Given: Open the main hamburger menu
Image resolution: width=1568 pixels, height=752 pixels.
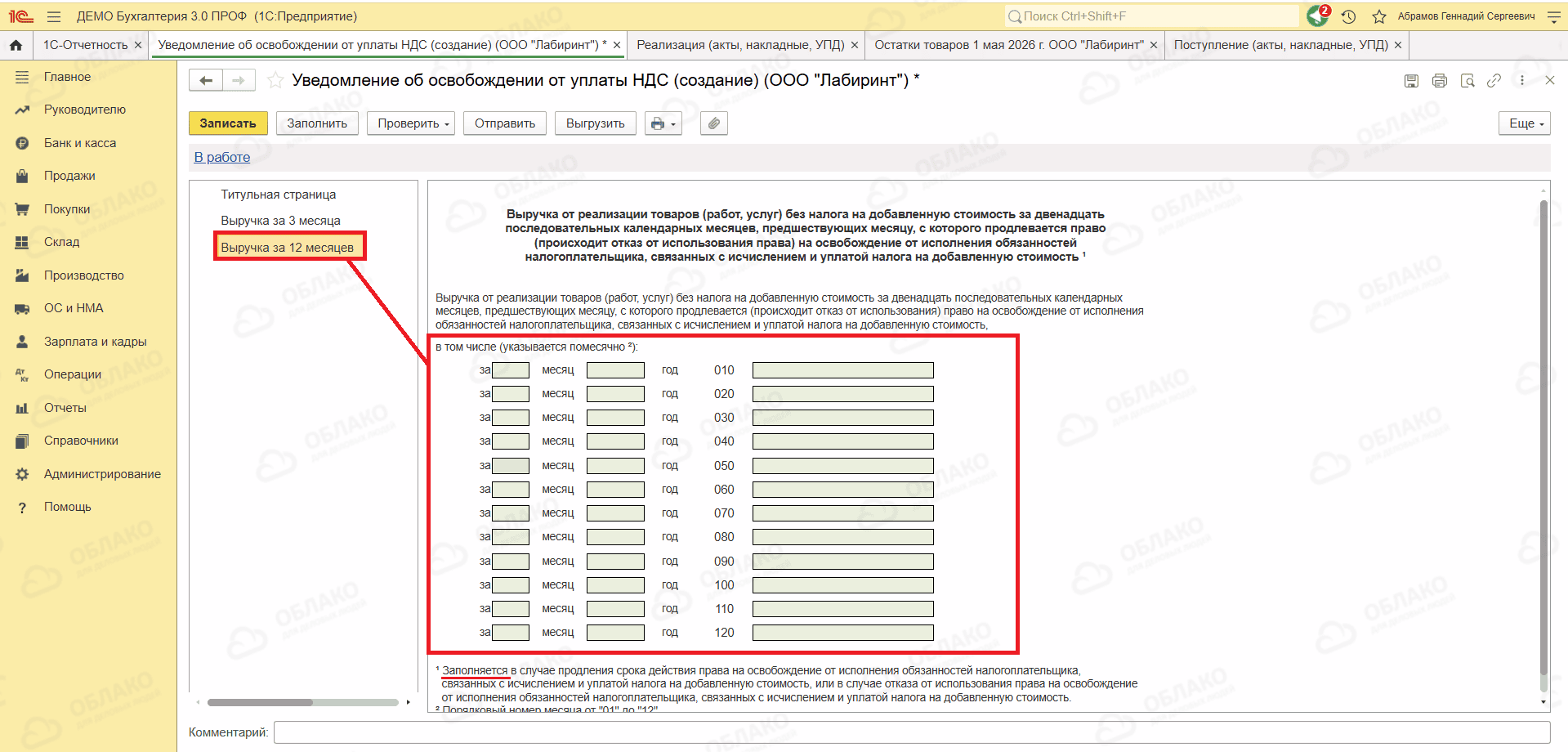Looking at the screenshot, I should [54, 16].
